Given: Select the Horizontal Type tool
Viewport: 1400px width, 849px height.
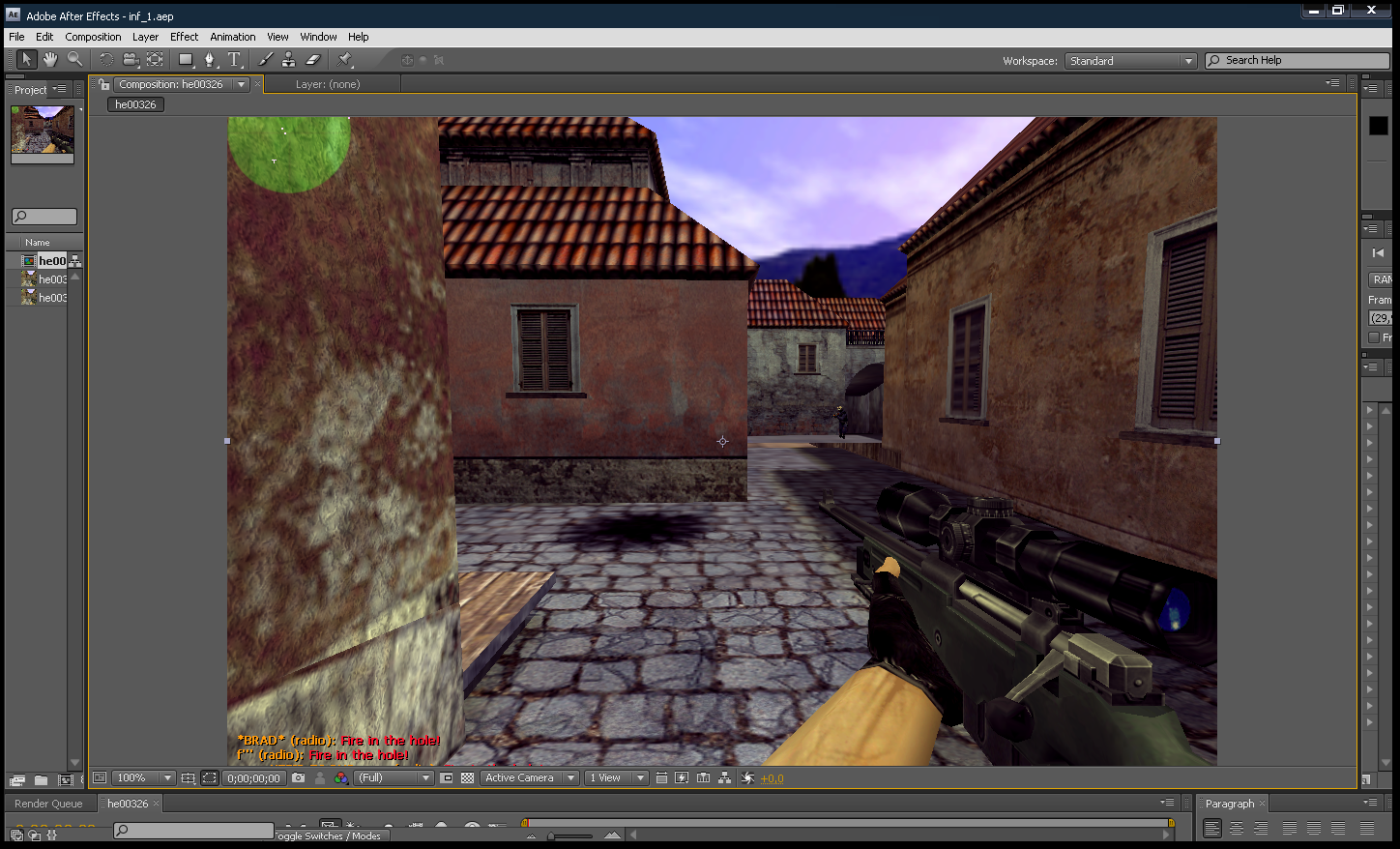Looking at the screenshot, I should click(234, 60).
